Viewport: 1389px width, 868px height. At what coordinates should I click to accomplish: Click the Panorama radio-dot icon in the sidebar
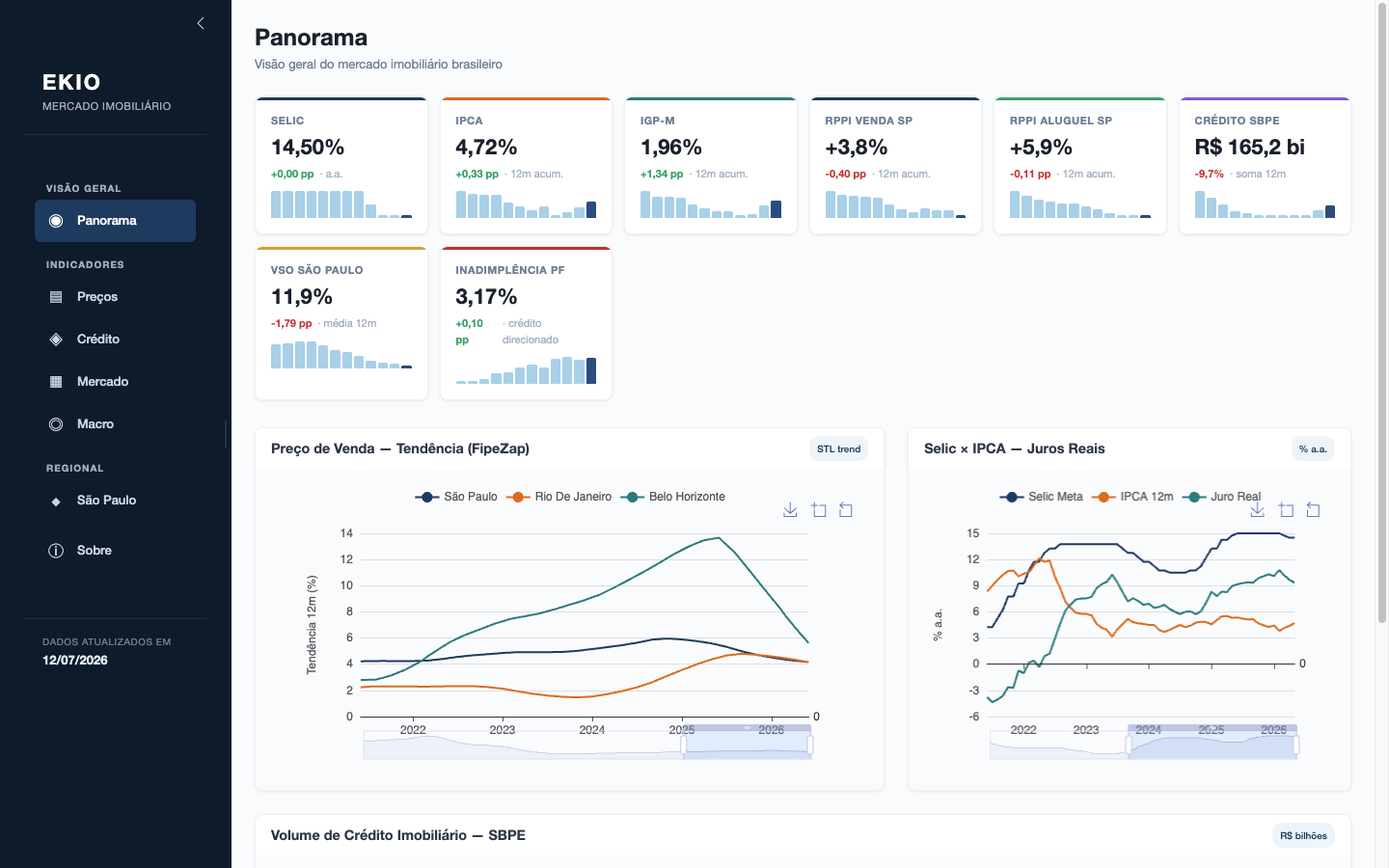click(x=56, y=221)
